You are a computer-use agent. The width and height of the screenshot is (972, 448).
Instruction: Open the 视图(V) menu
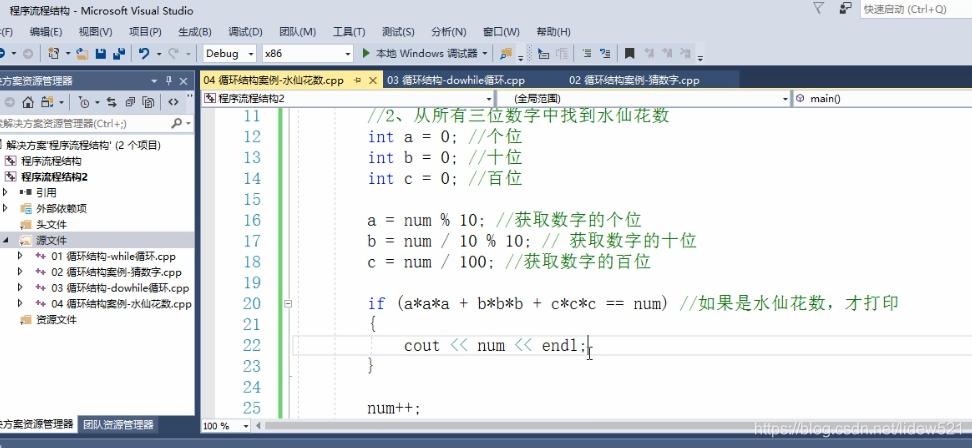click(x=95, y=32)
